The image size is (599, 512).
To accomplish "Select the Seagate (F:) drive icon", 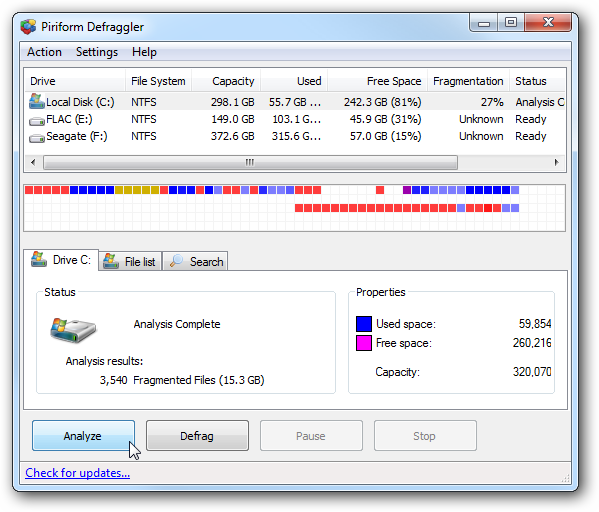I will (37, 138).
